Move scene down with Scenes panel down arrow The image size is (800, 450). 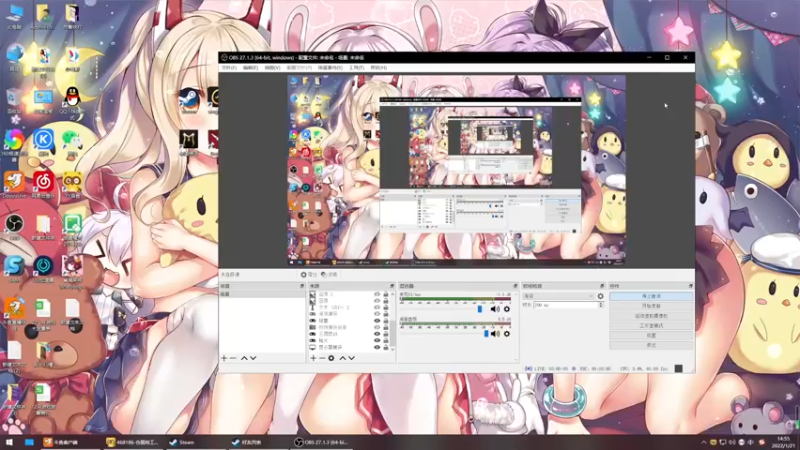[253, 358]
